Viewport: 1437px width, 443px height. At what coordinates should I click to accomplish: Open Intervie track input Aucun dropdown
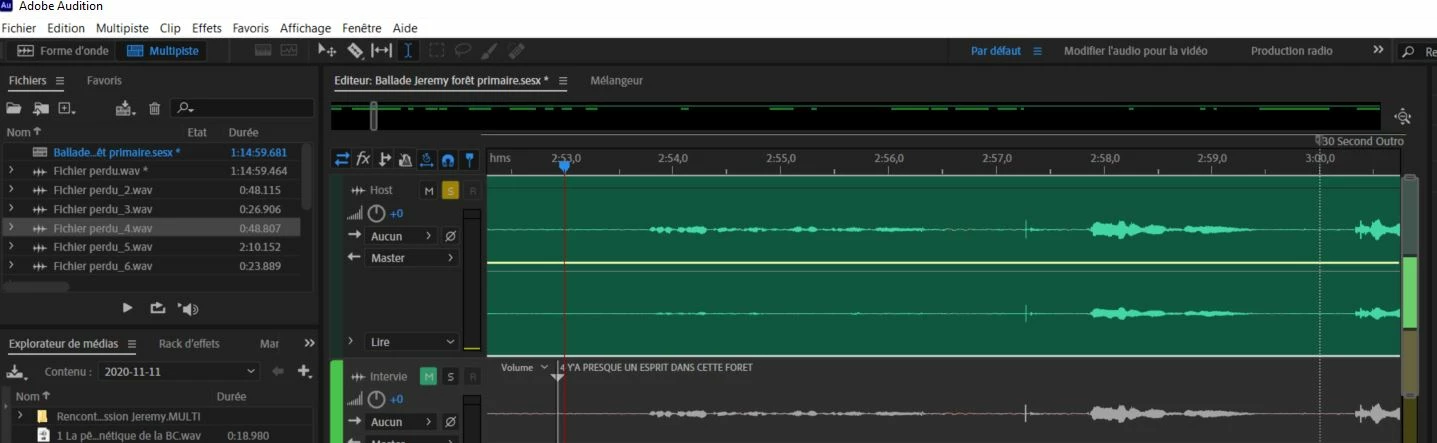401,422
